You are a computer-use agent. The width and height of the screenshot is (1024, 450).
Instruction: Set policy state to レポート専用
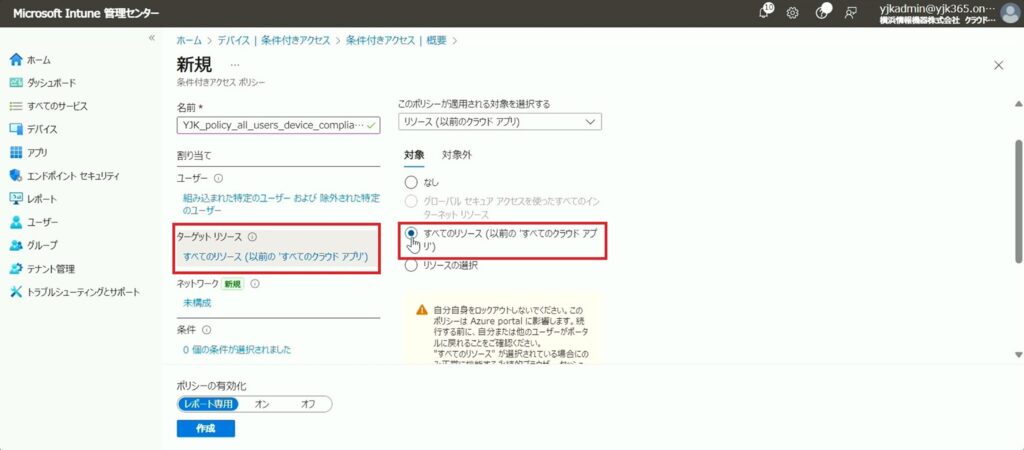tap(208, 404)
